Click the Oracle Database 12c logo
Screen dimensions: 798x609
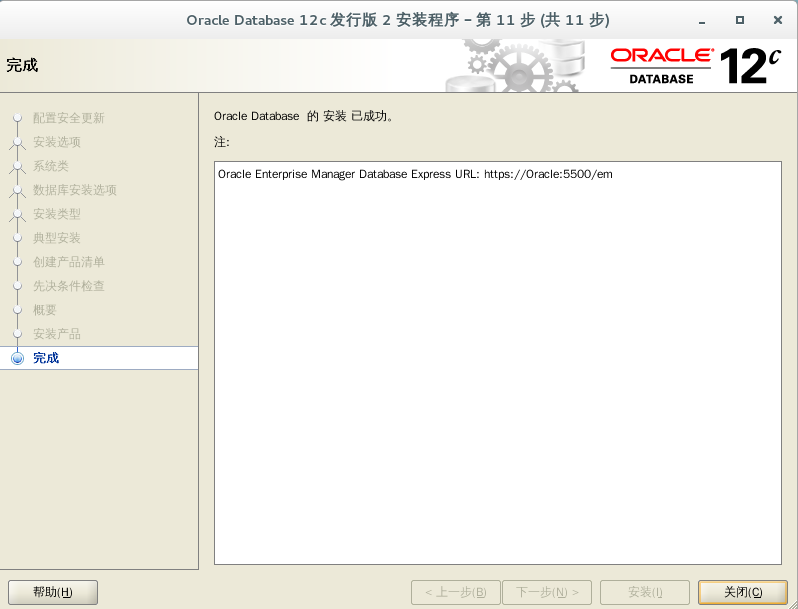(x=696, y=66)
